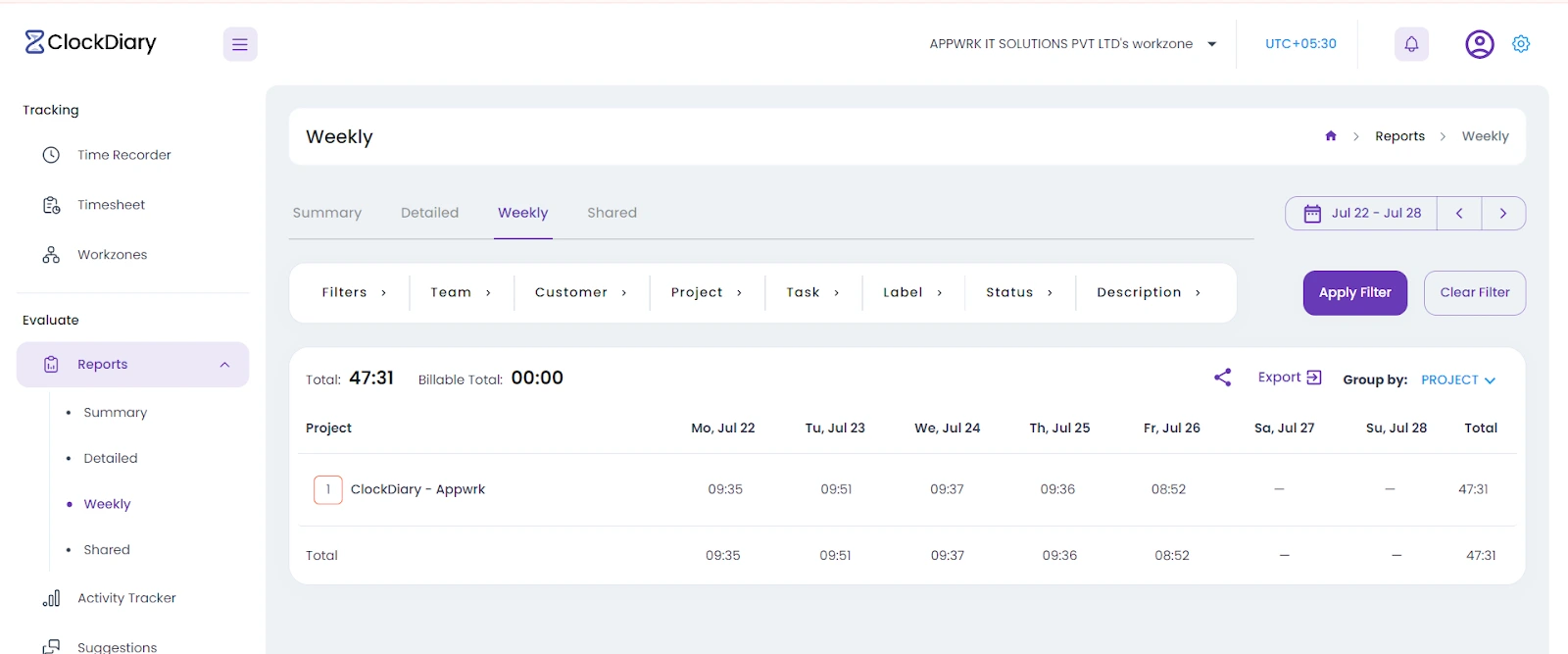The image size is (1568, 654).
Task: Open Shared under Reports in sidebar
Action: 107,550
